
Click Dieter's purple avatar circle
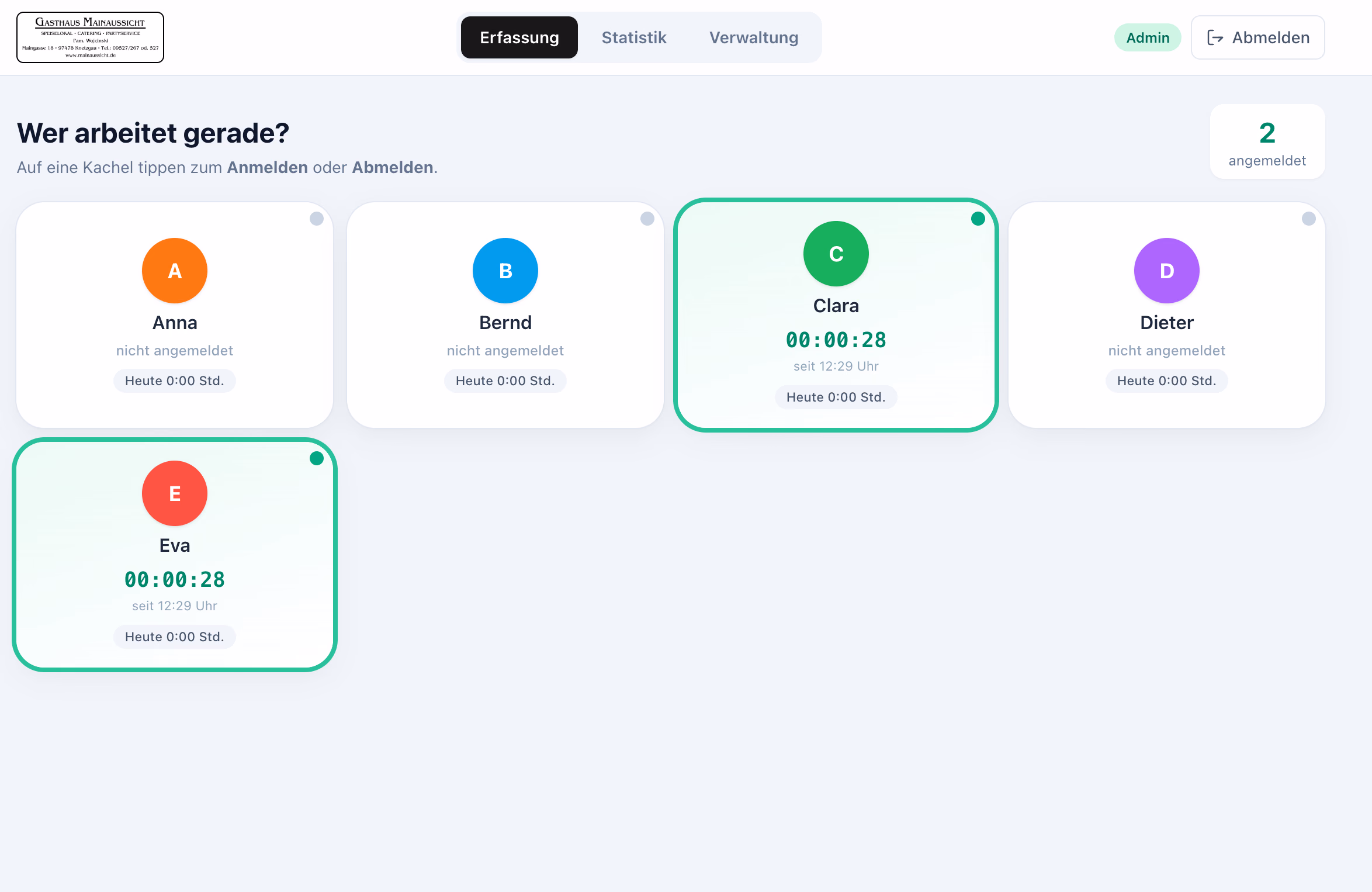pos(1167,271)
